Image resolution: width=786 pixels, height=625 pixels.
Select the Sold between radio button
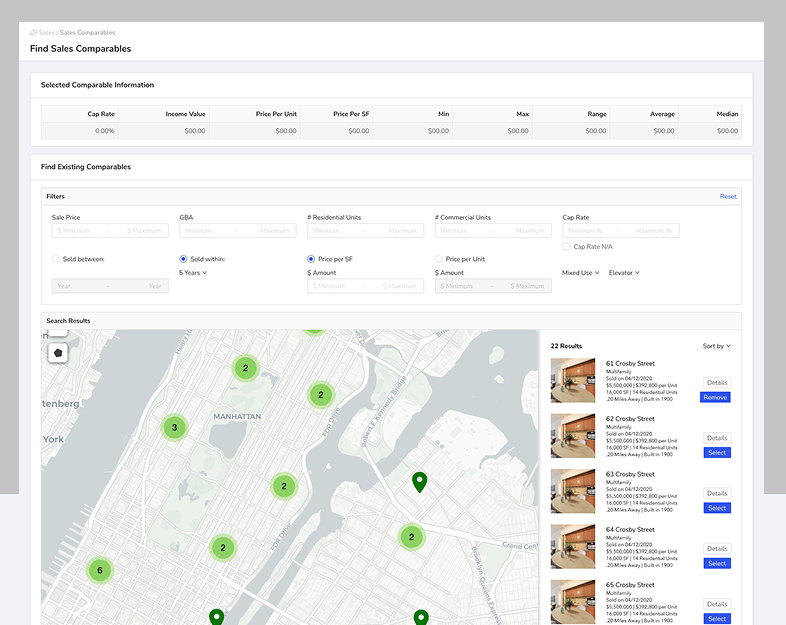(x=56, y=259)
